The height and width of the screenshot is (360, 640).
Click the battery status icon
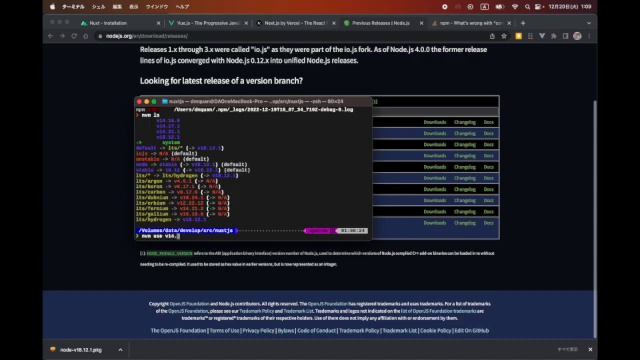pyautogui.click(x=500, y=7)
